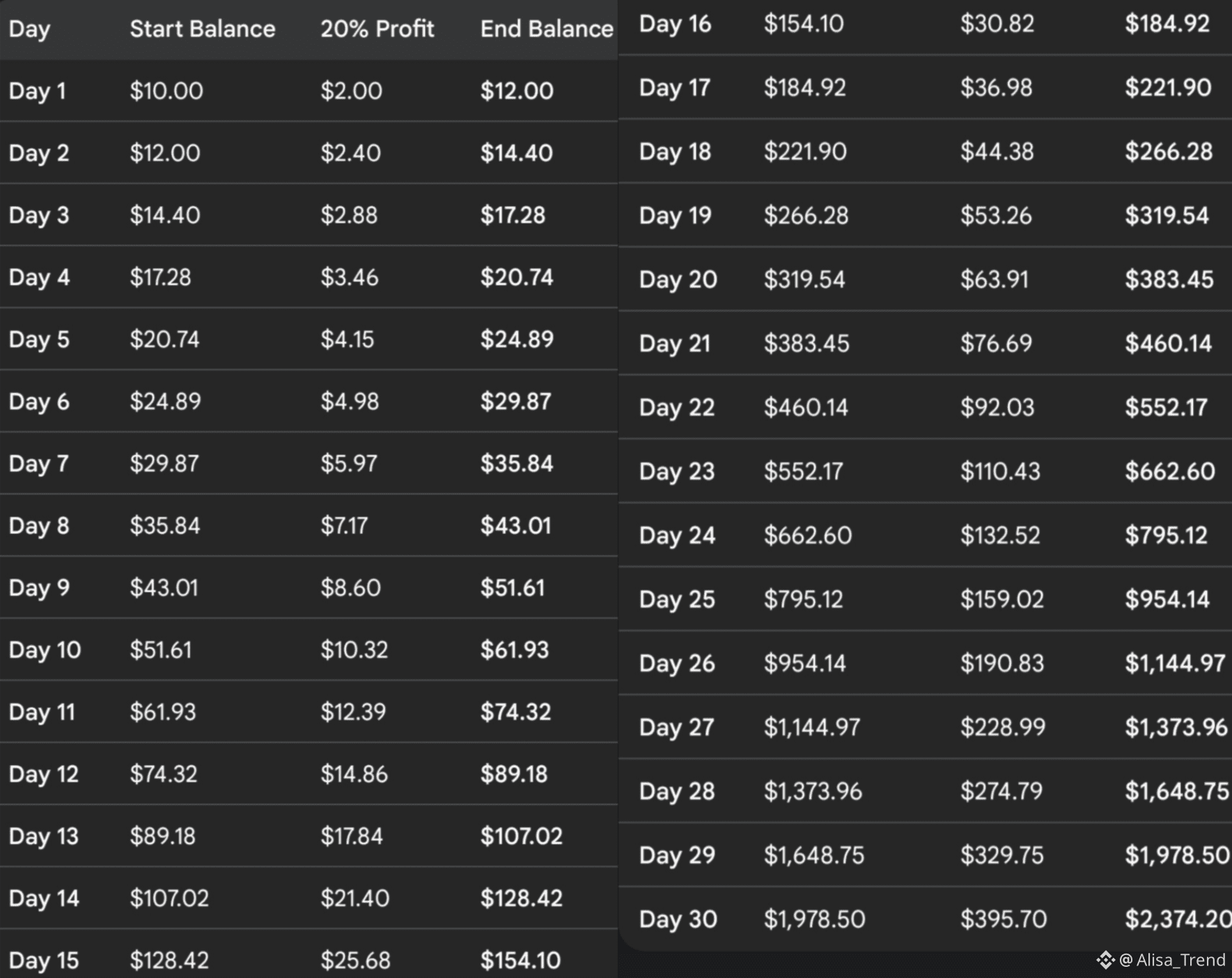Click Day 30 end balance $2,374.20
The width and height of the screenshot is (1232, 978).
tap(1178, 920)
